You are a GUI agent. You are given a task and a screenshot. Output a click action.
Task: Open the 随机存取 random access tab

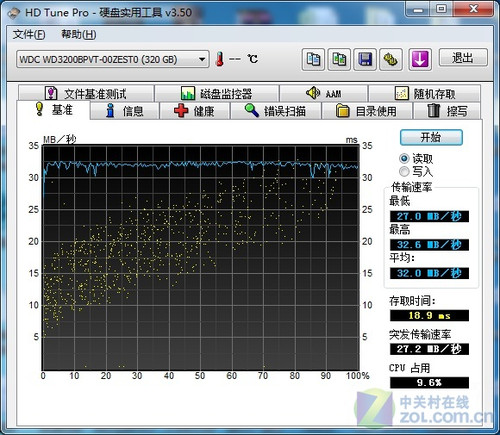click(x=424, y=93)
